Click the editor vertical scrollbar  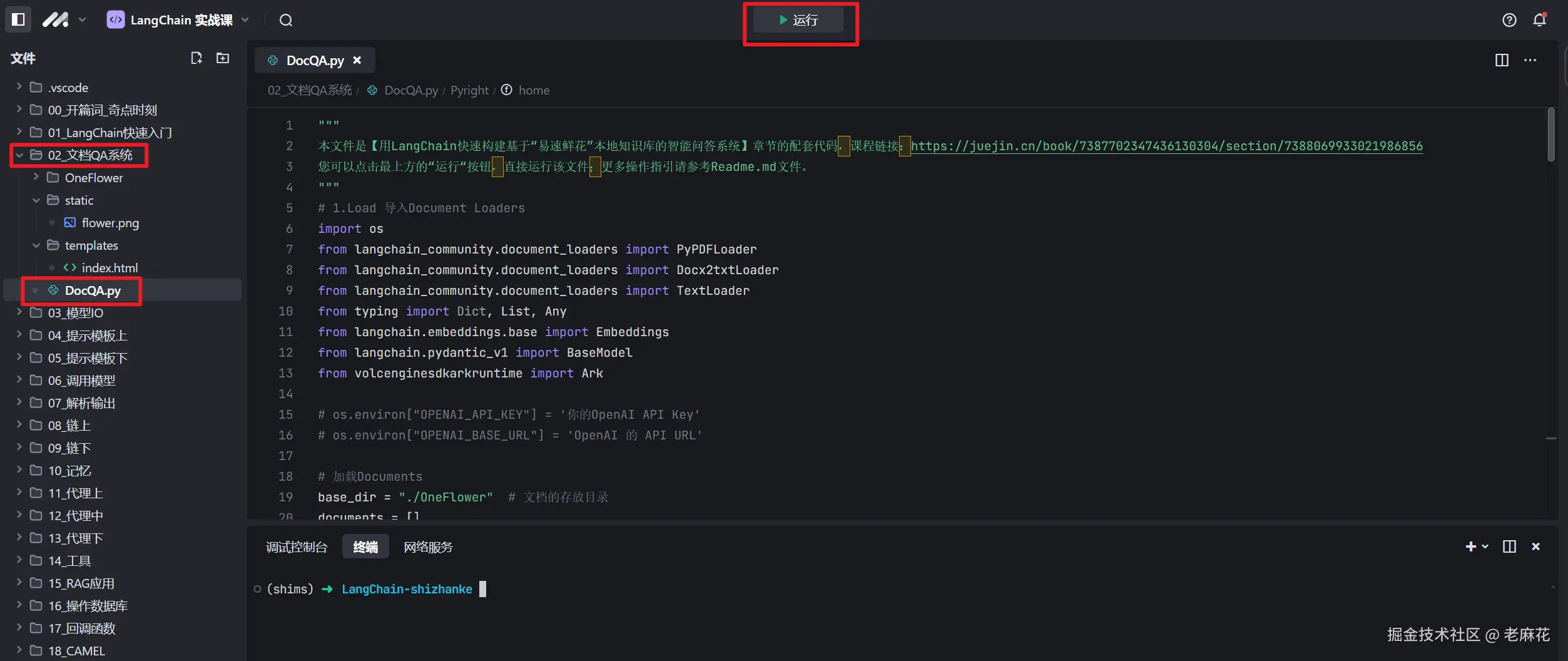click(x=1551, y=135)
